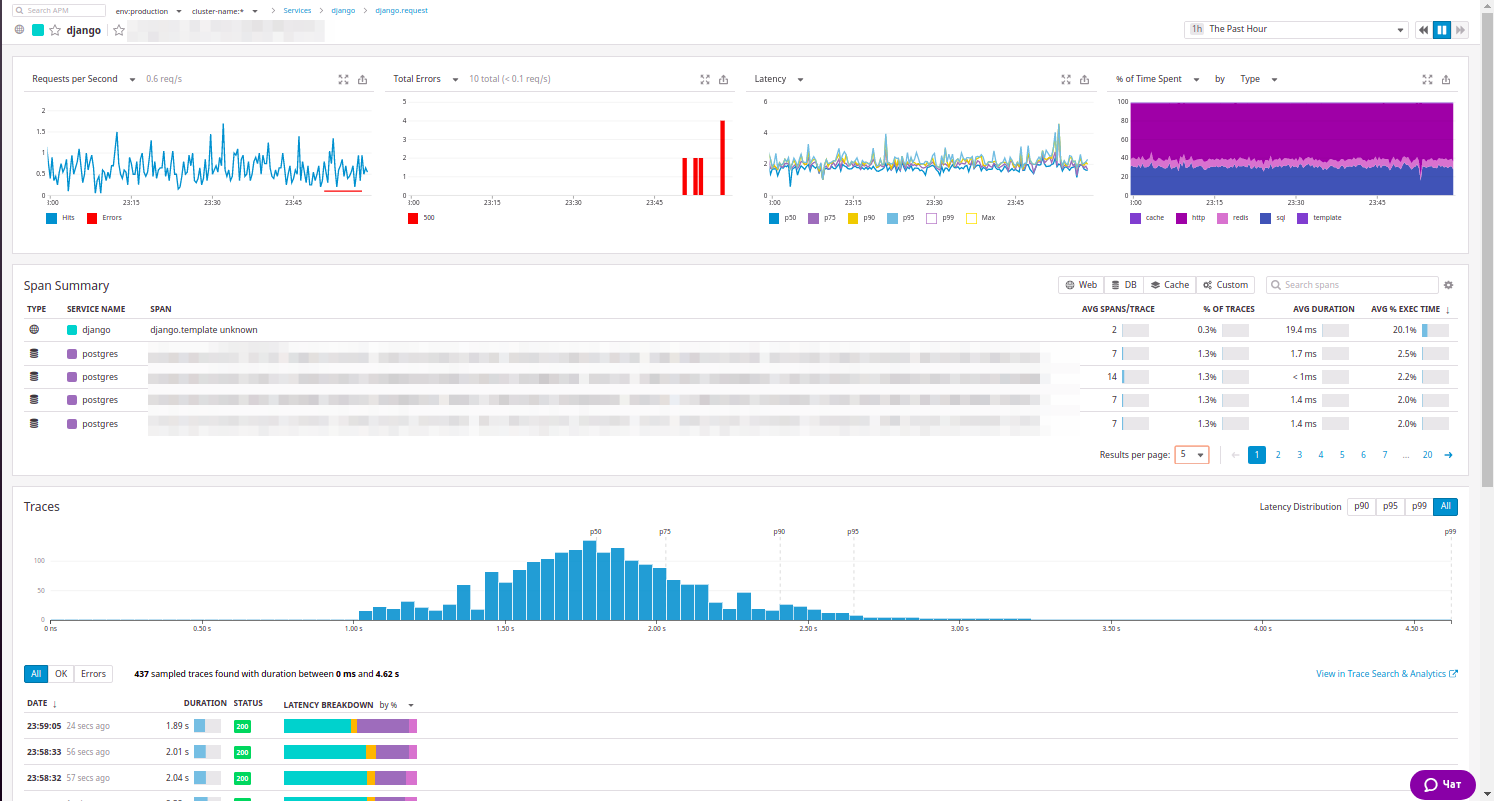Toggle the p50 series in the Latency legend
The image size is (1494, 801).
(x=783, y=217)
